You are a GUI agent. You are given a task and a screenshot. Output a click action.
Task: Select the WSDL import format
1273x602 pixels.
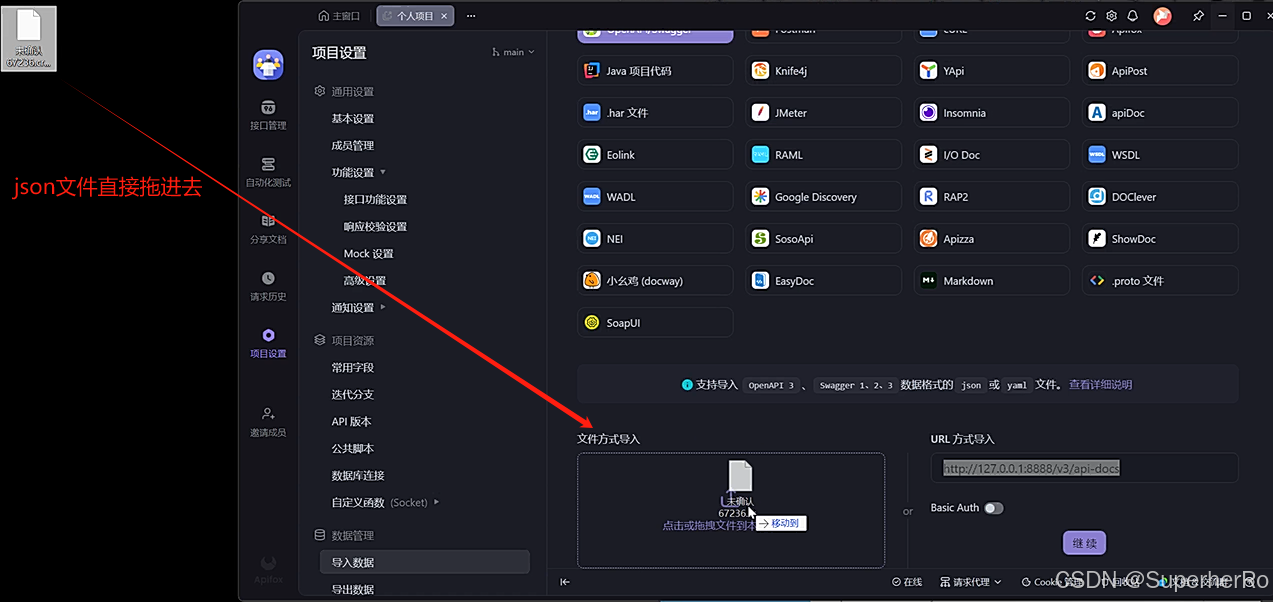pos(1160,155)
